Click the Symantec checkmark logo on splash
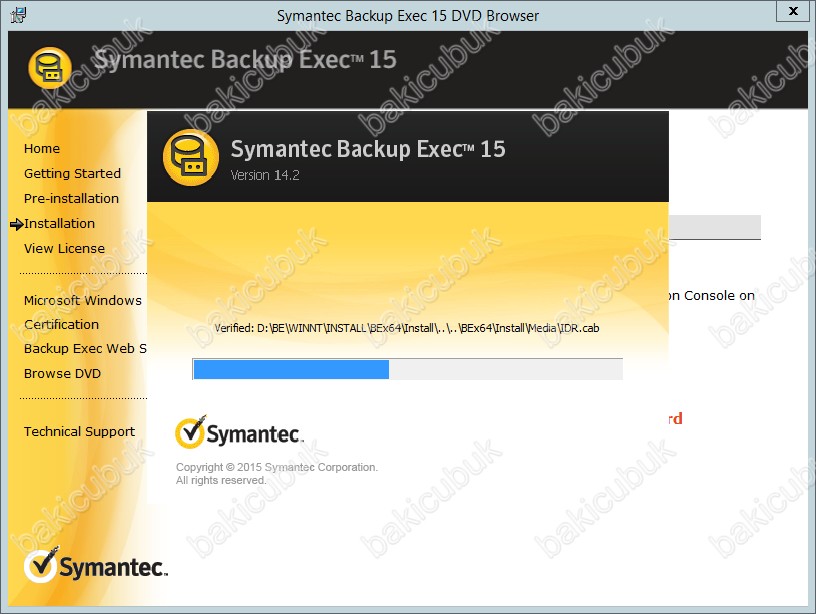The width and height of the screenshot is (816, 614). 239,432
